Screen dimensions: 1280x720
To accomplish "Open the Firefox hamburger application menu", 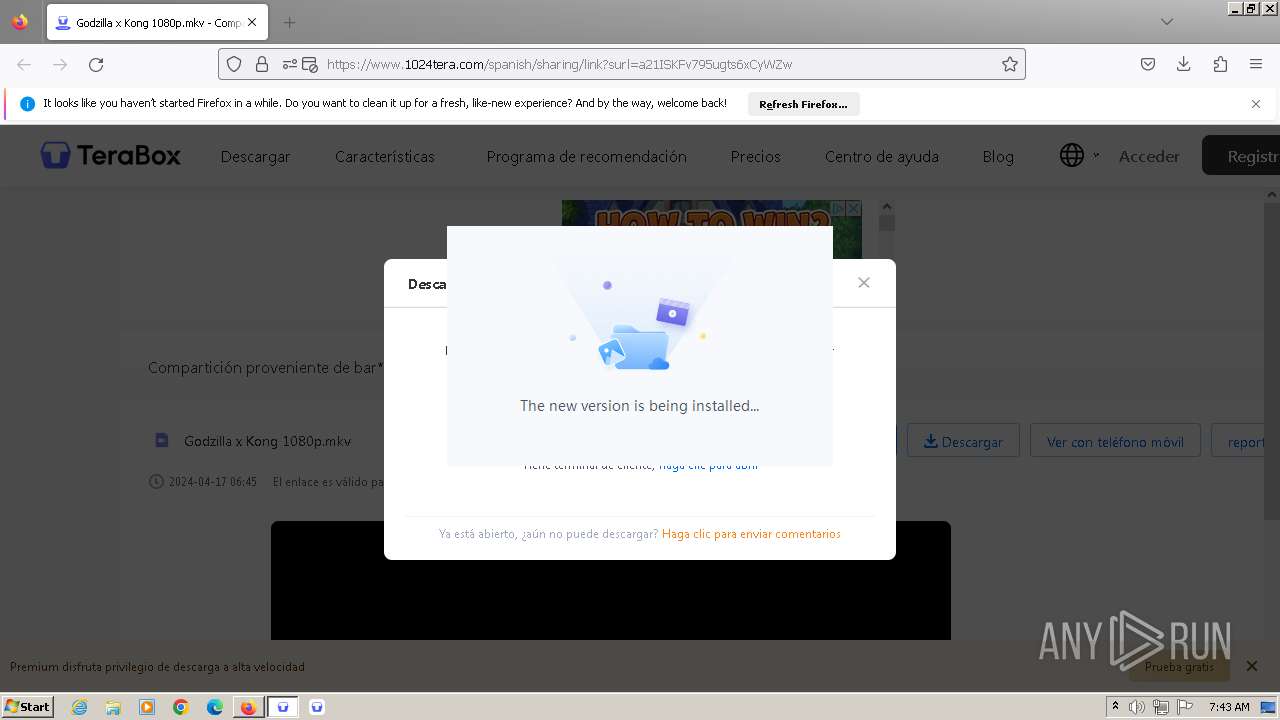I will [x=1256, y=64].
